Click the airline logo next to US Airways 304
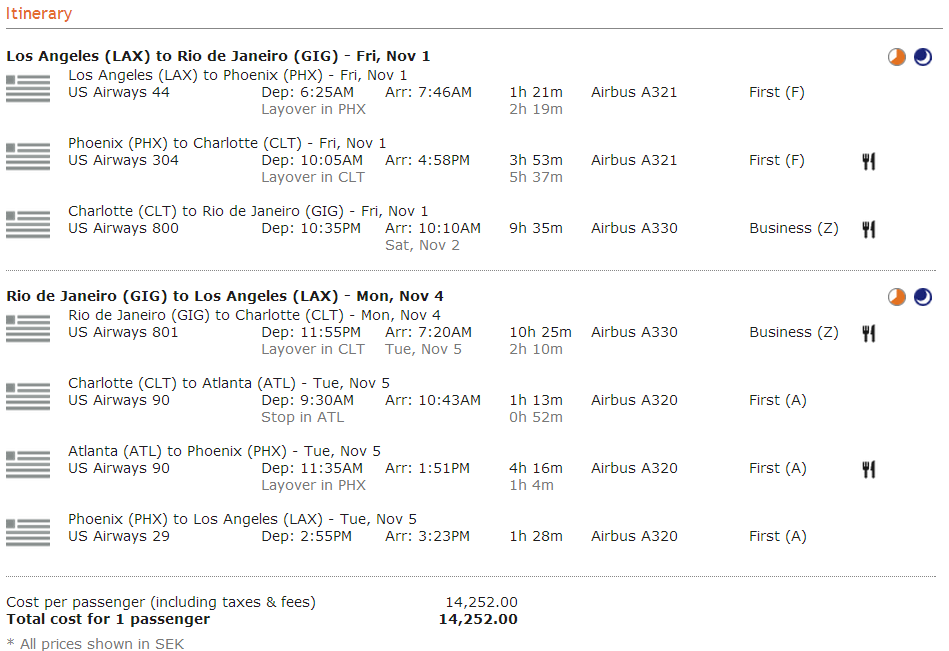The height and width of the screenshot is (651, 949). (28, 156)
